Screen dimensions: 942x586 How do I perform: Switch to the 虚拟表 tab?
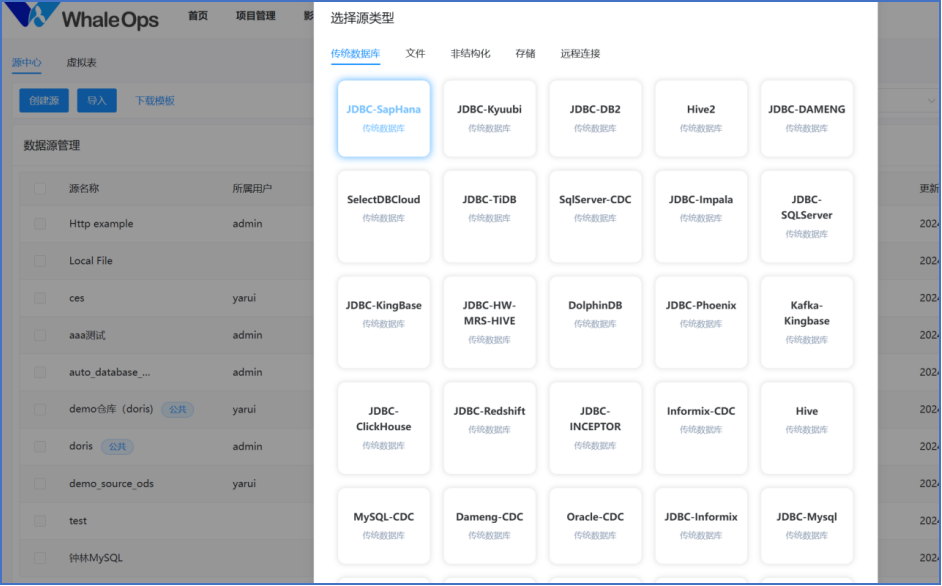pos(81,63)
